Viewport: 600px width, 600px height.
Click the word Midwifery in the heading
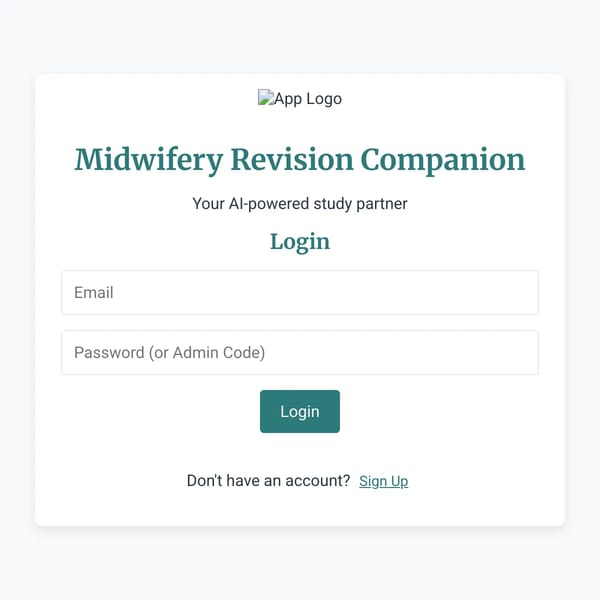(149, 160)
